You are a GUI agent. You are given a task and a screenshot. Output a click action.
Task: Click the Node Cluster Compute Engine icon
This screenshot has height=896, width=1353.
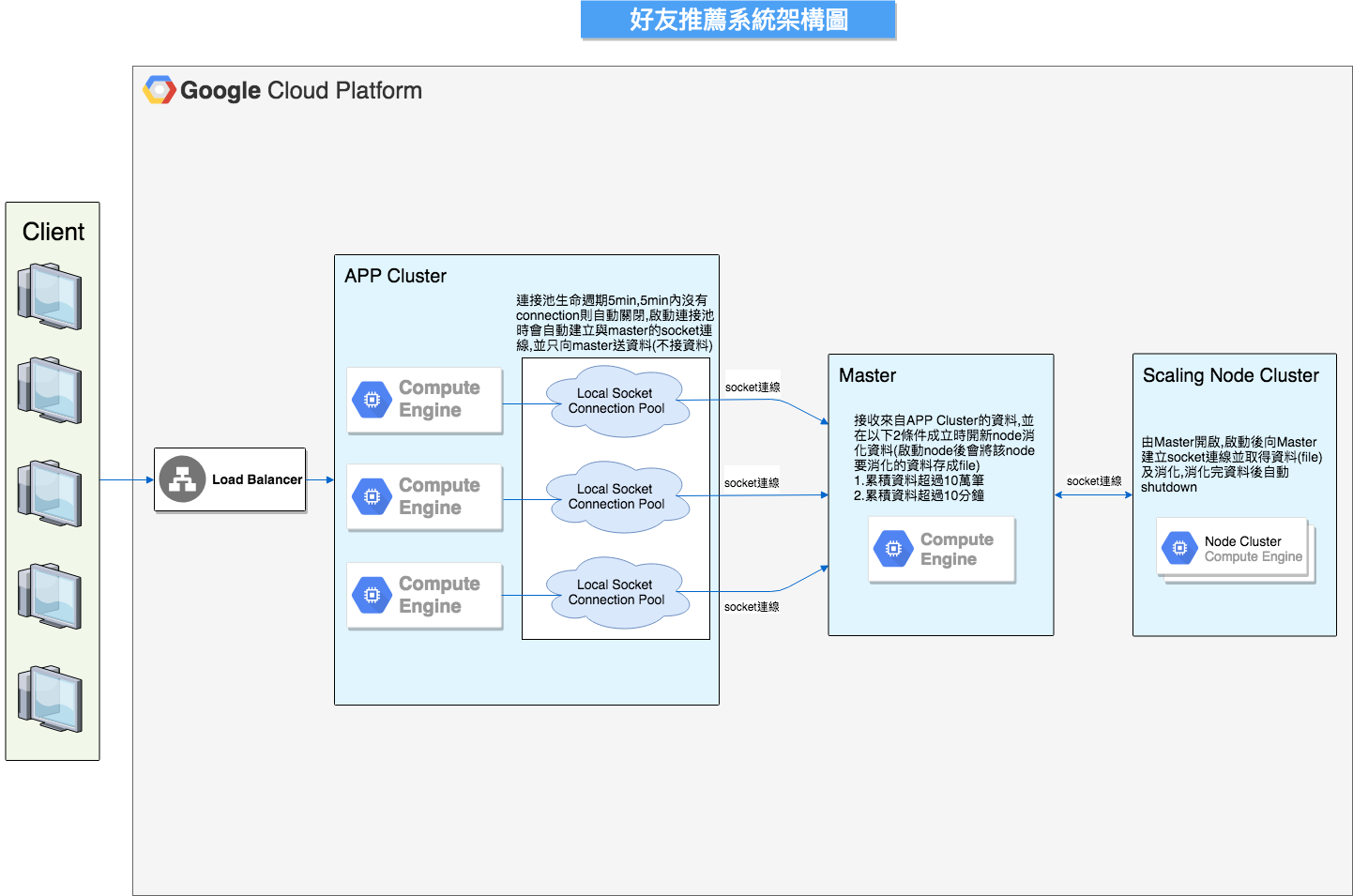[x=1179, y=548]
